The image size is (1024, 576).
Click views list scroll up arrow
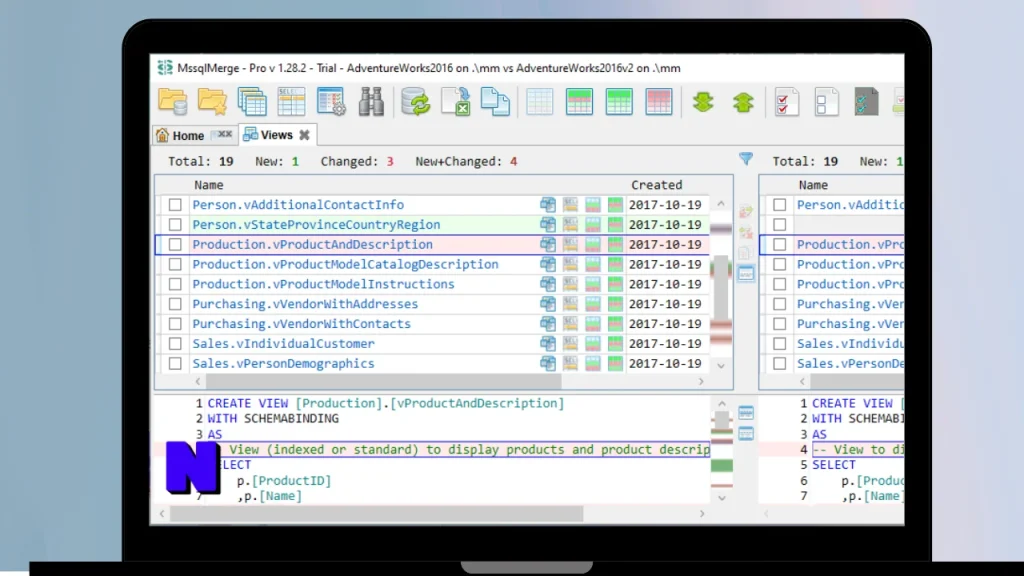click(721, 204)
